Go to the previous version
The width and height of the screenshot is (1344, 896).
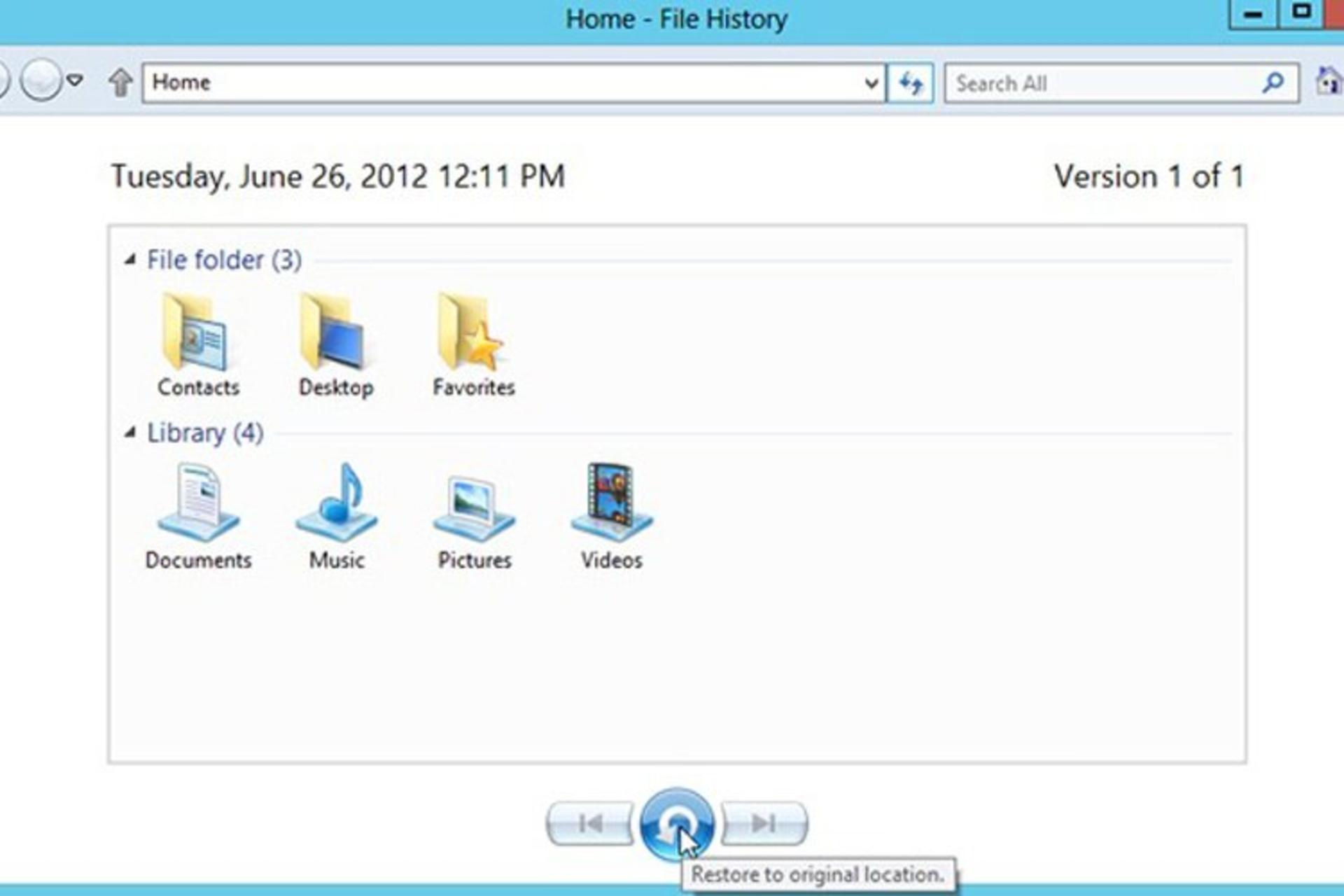pyautogui.click(x=590, y=823)
